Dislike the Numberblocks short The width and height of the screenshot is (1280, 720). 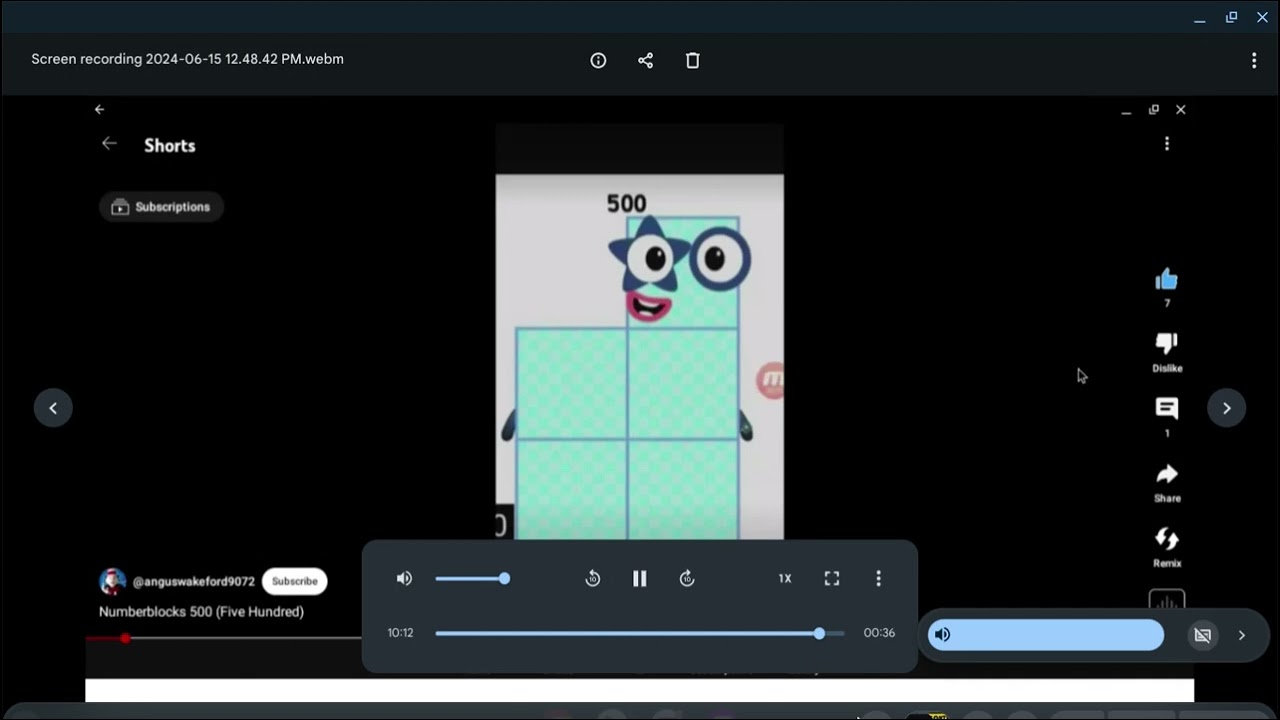tap(1167, 344)
